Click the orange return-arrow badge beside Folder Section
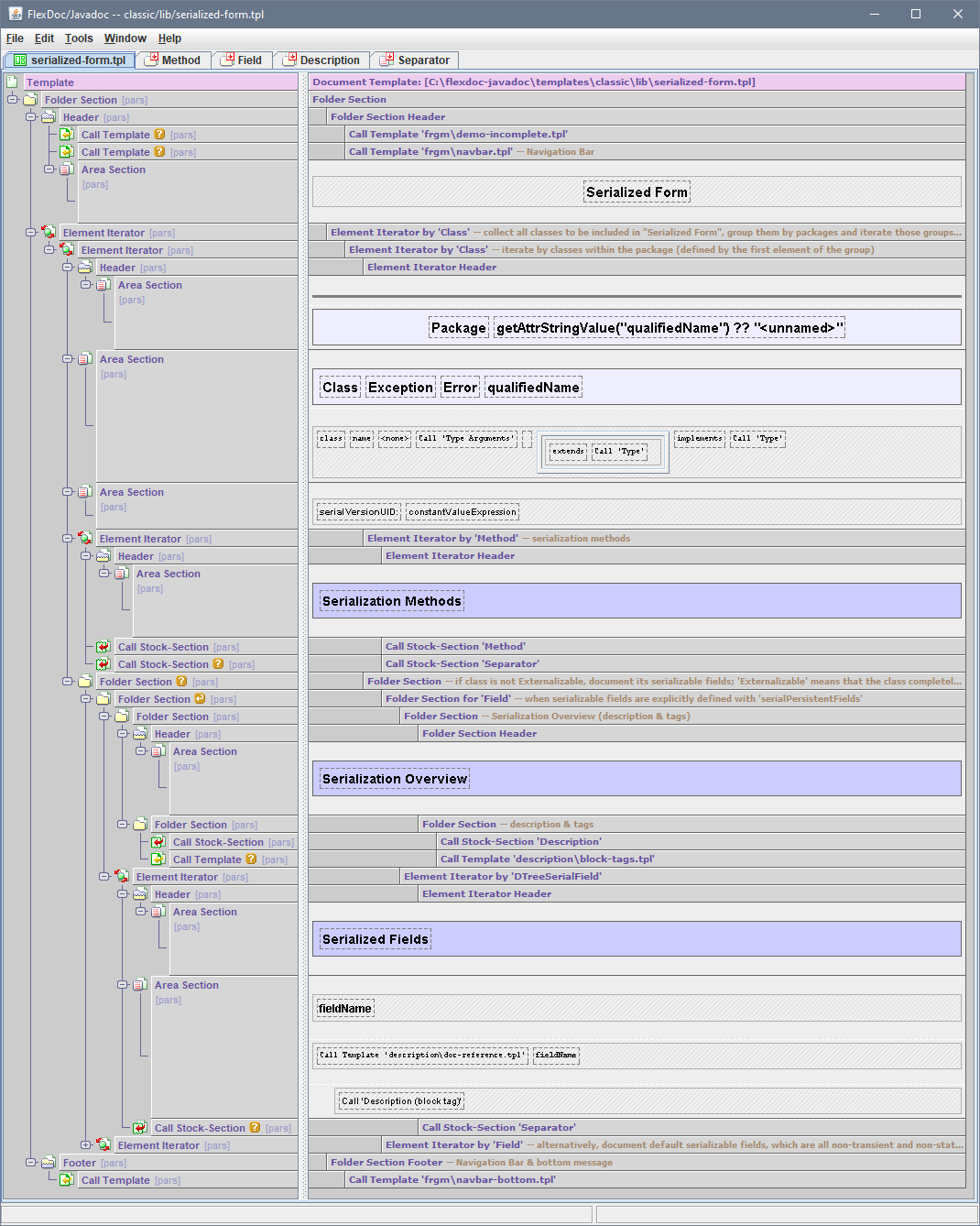Screen dimensions: 980x1226 [x=200, y=699]
